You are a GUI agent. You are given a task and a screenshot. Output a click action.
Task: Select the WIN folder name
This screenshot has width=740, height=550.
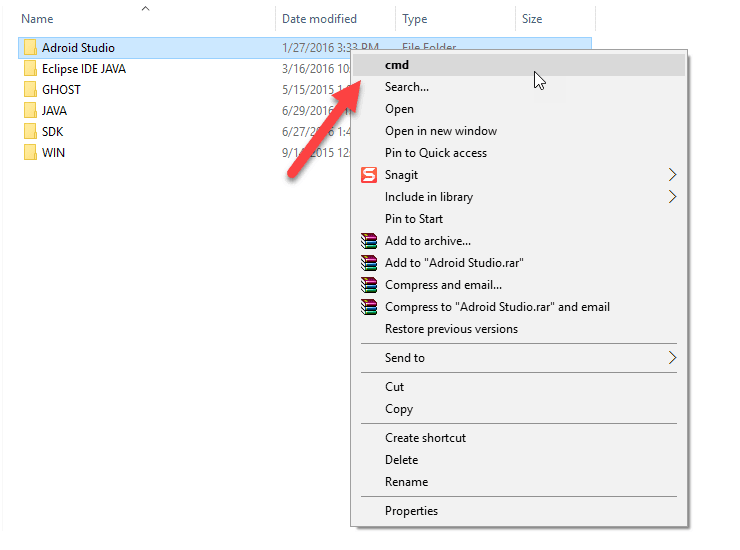click(53, 153)
